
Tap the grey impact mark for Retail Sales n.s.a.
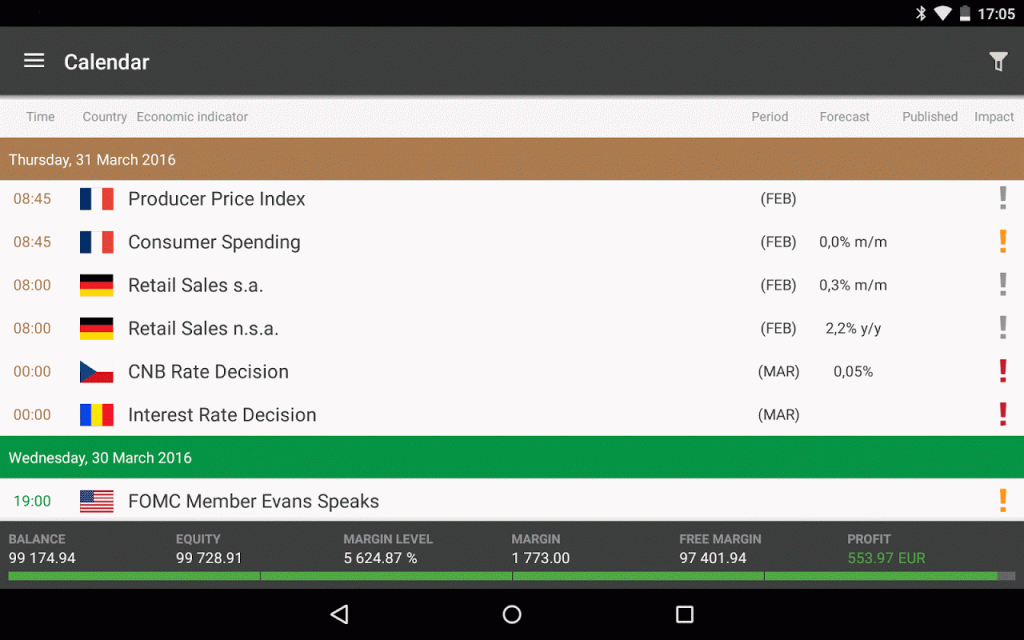coord(1003,327)
